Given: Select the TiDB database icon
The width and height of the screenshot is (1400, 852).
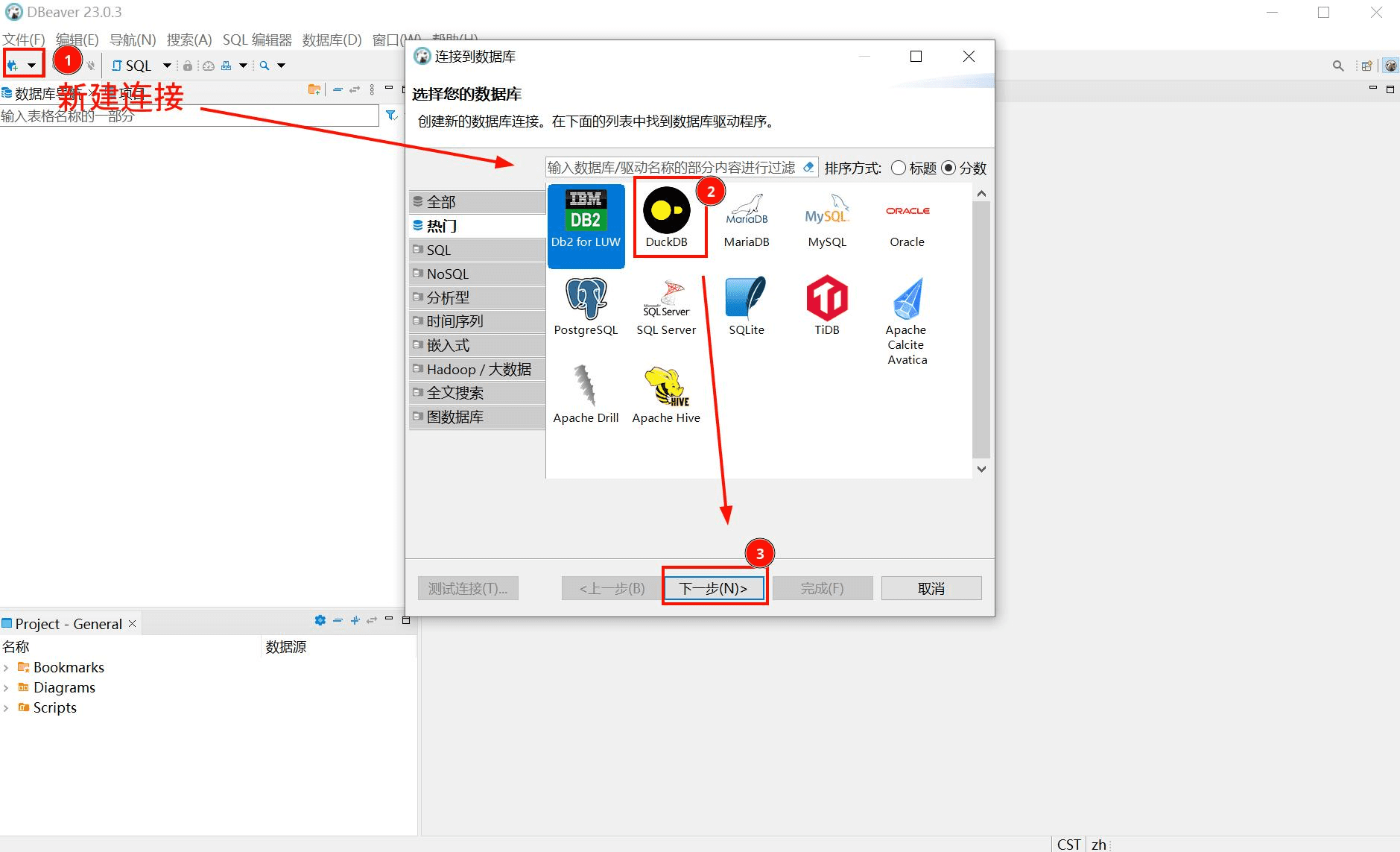Looking at the screenshot, I should tap(827, 298).
